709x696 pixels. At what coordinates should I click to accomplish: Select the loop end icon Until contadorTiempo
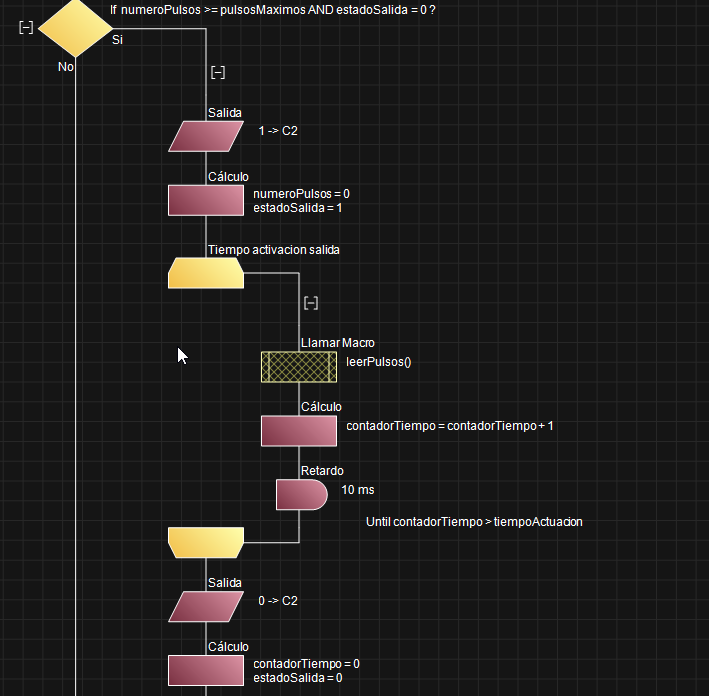[206, 543]
